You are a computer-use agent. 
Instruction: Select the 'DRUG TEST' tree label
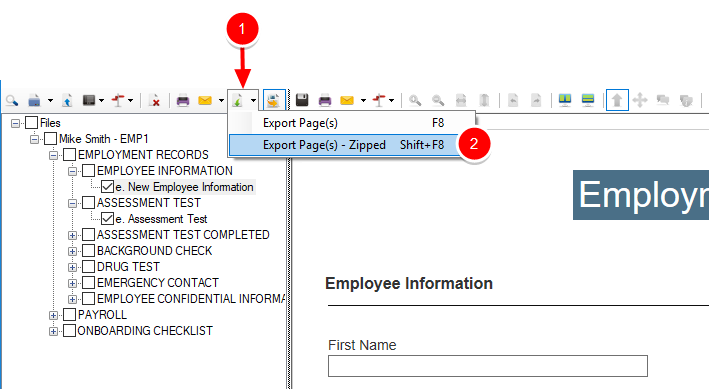(x=128, y=267)
